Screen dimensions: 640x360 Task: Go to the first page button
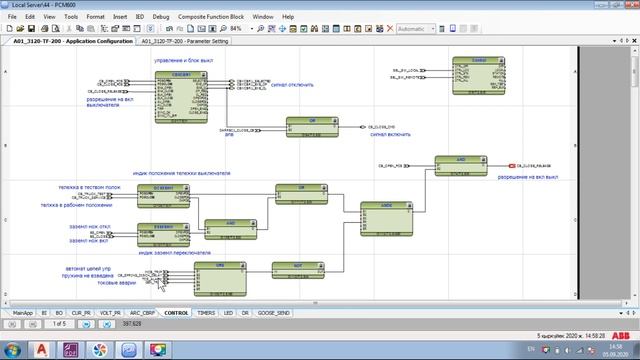click(12, 324)
